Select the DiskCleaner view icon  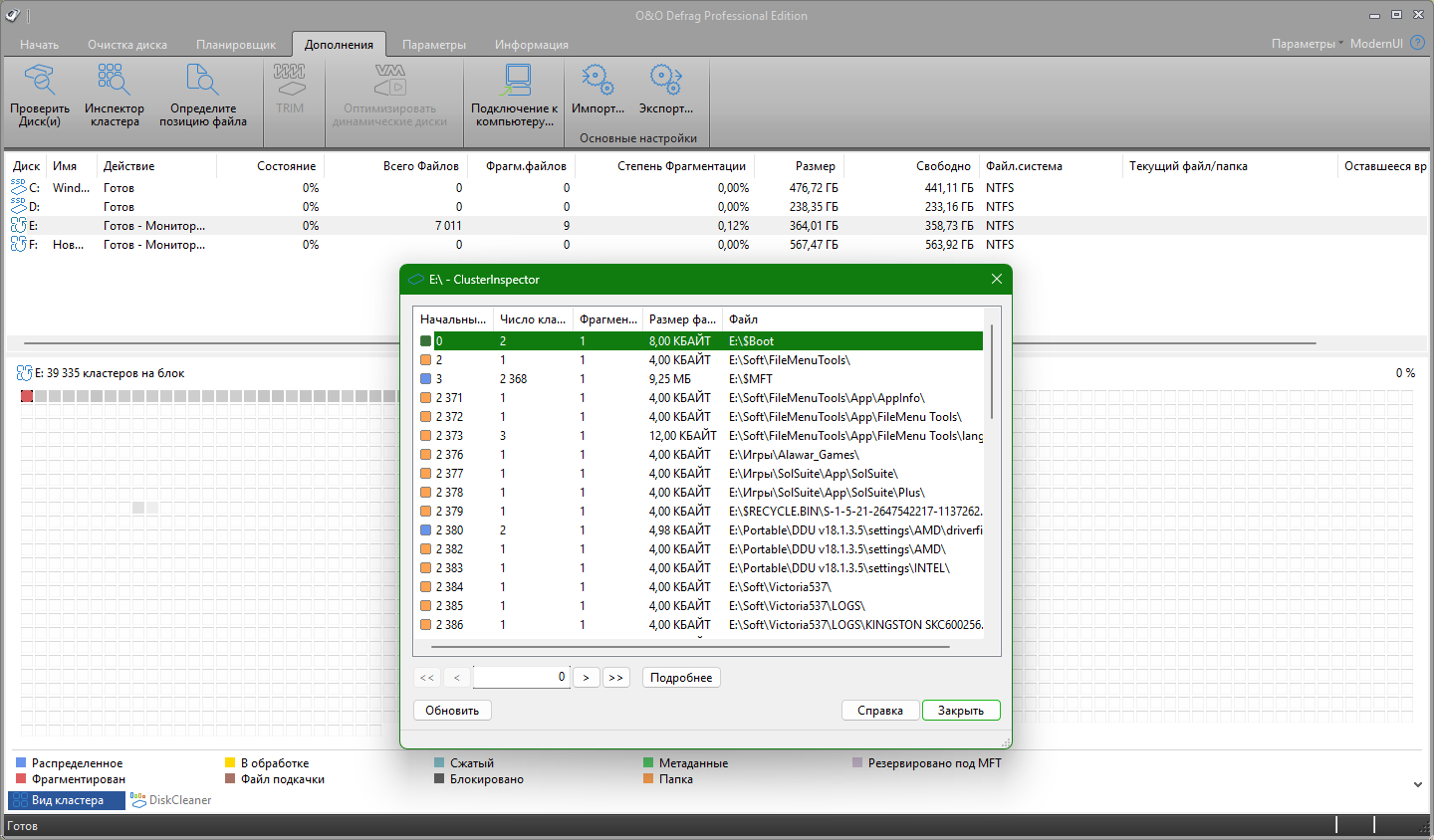tap(138, 800)
